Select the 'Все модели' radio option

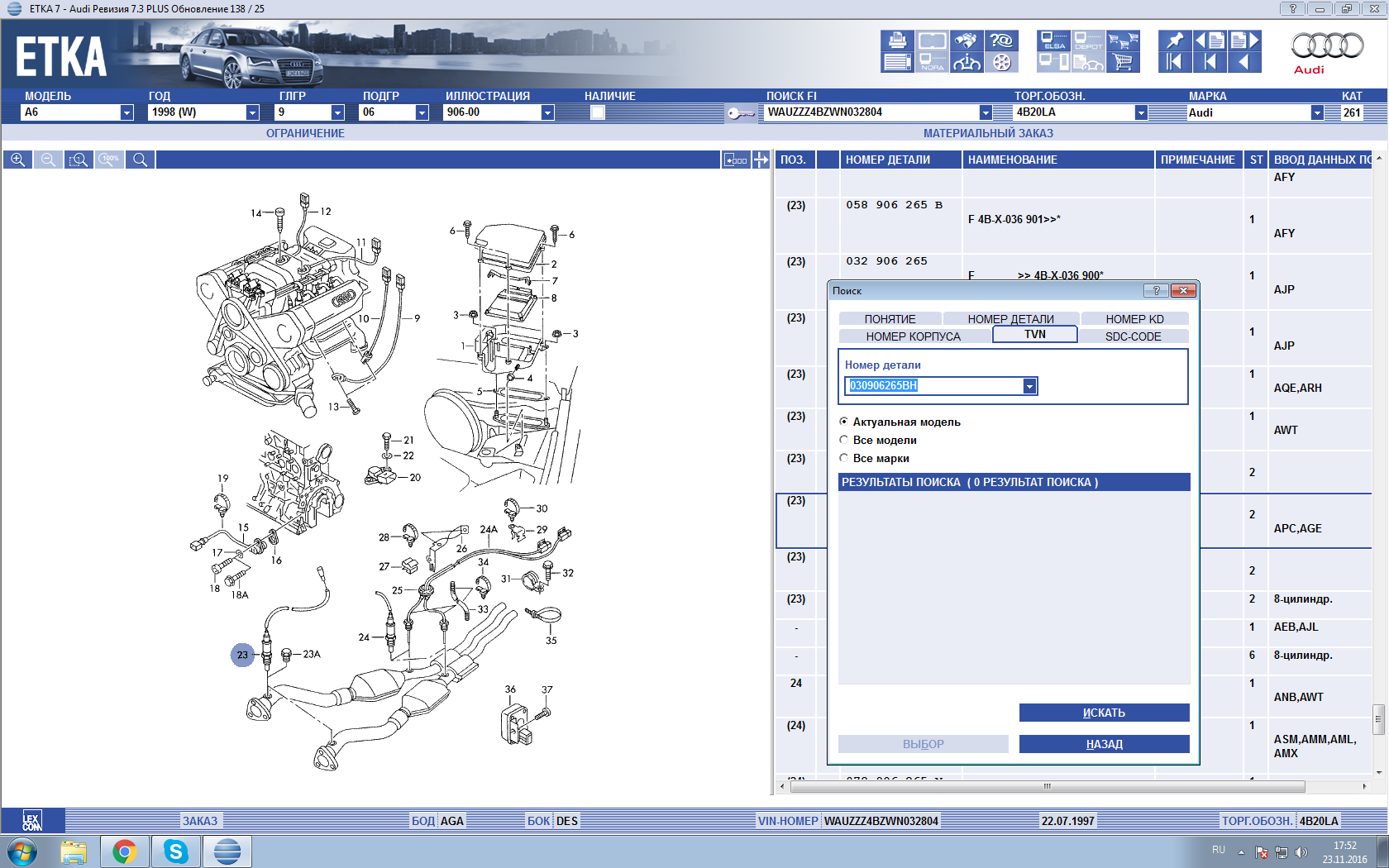coord(844,440)
